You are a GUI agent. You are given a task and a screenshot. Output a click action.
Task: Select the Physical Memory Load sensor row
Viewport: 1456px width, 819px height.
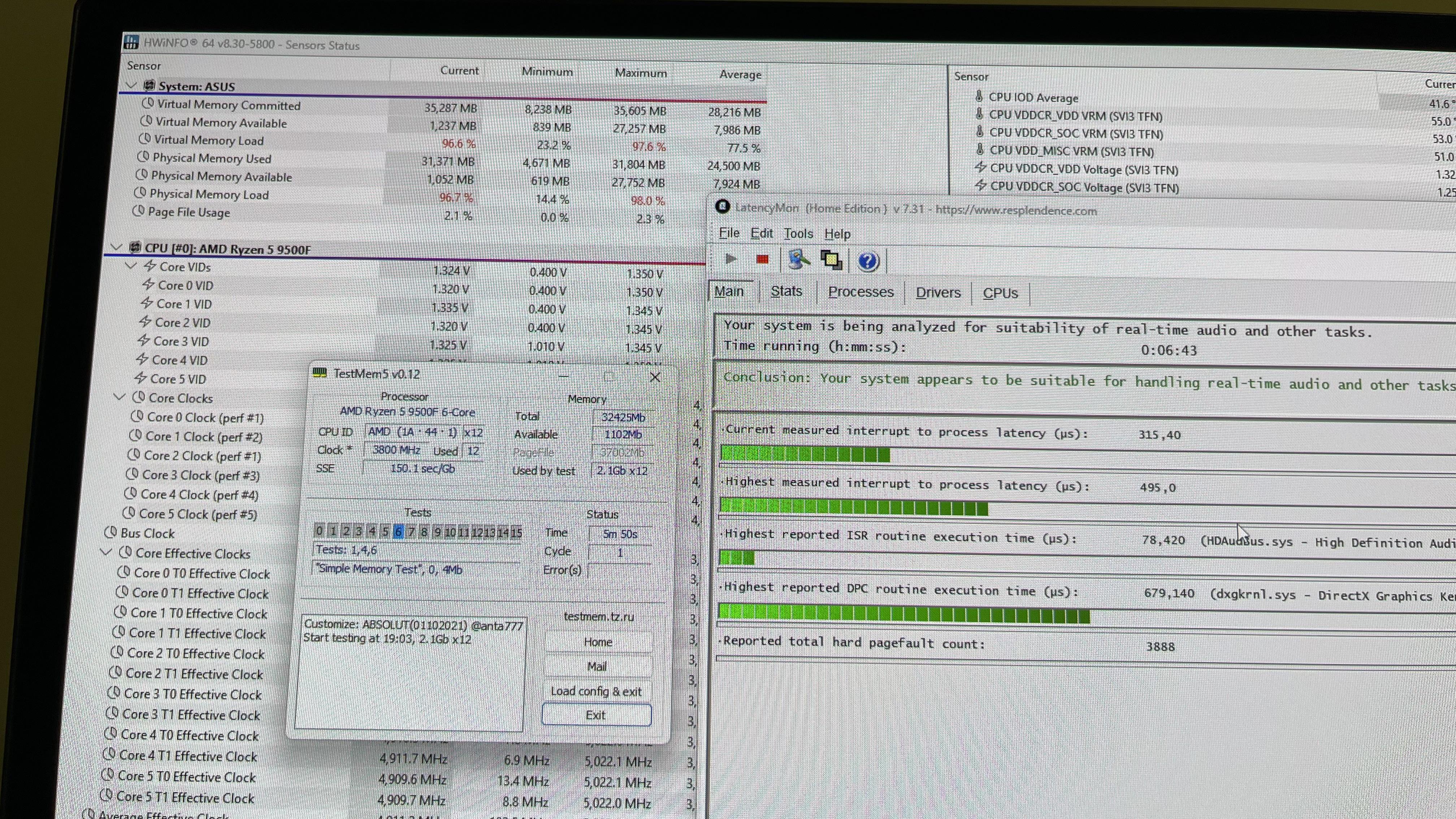209,194
